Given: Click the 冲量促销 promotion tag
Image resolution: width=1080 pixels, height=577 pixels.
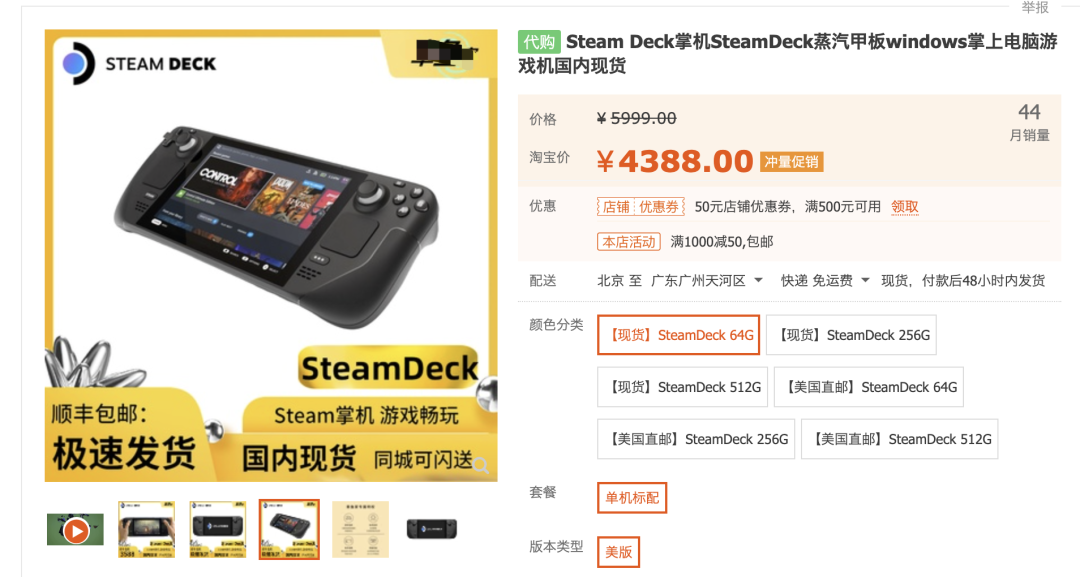Looking at the screenshot, I should [x=791, y=162].
